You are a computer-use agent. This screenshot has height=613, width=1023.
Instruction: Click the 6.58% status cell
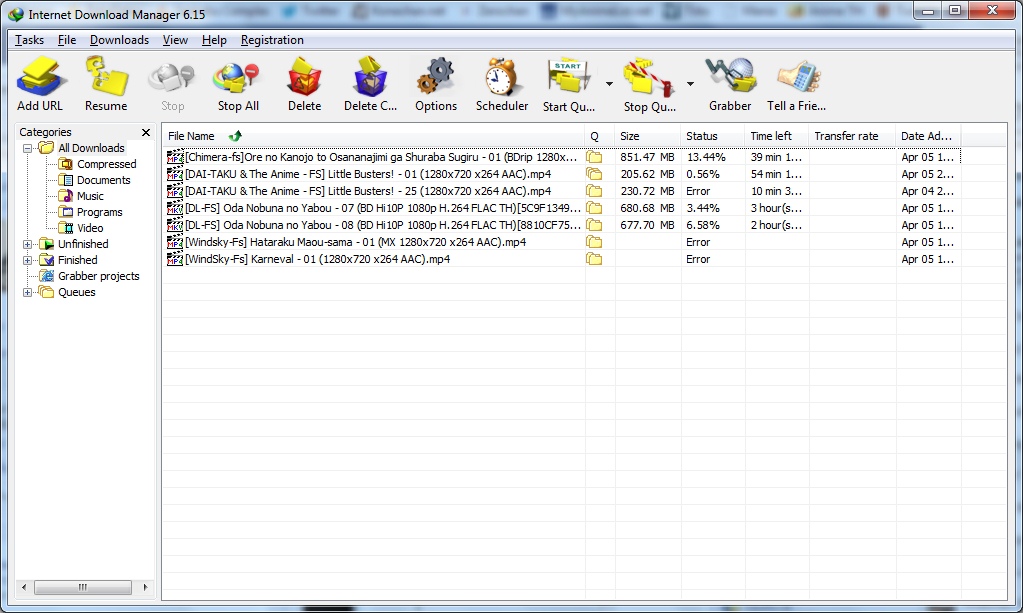[x=703, y=225]
